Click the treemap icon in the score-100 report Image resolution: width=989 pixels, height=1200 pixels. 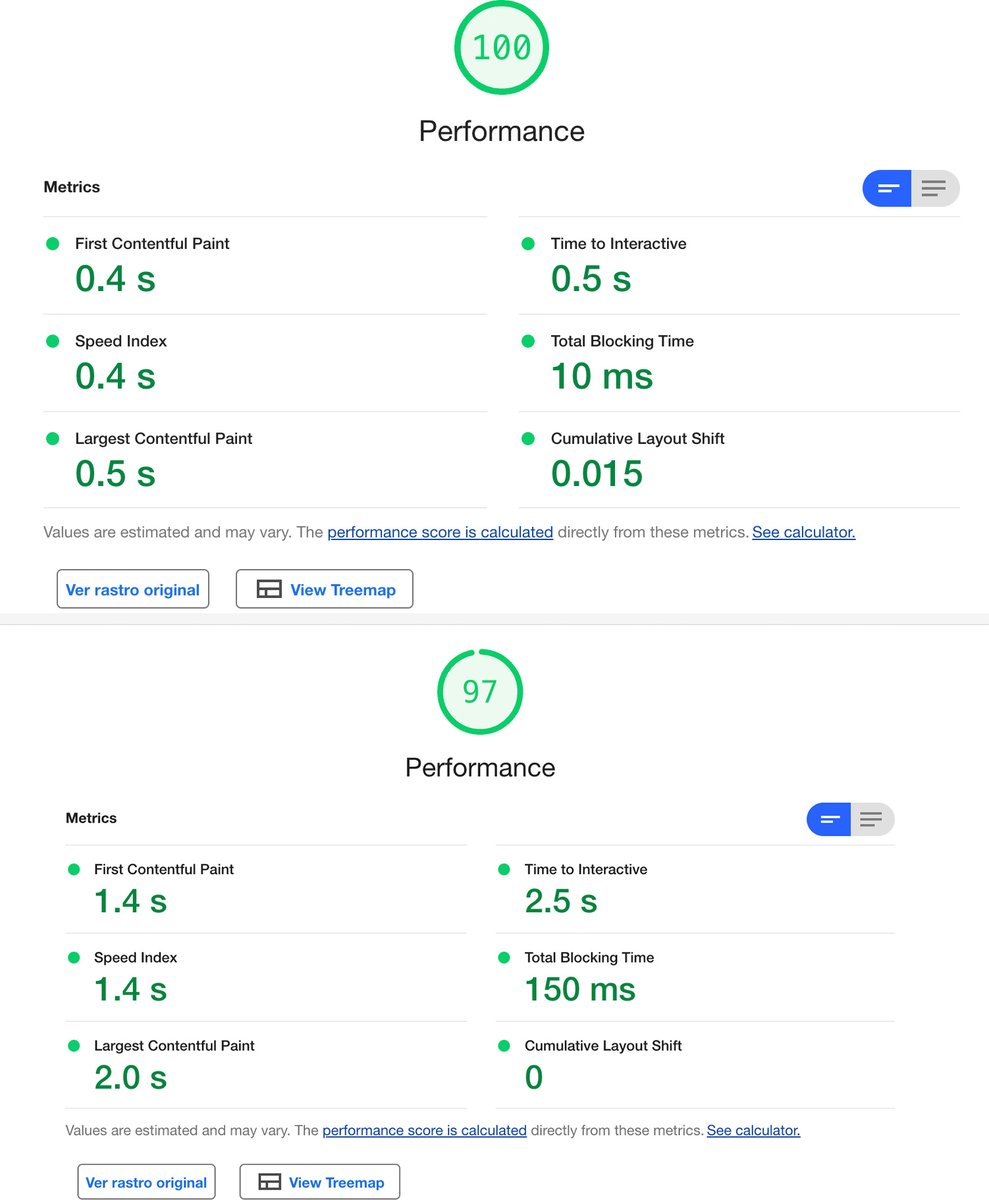(x=269, y=590)
